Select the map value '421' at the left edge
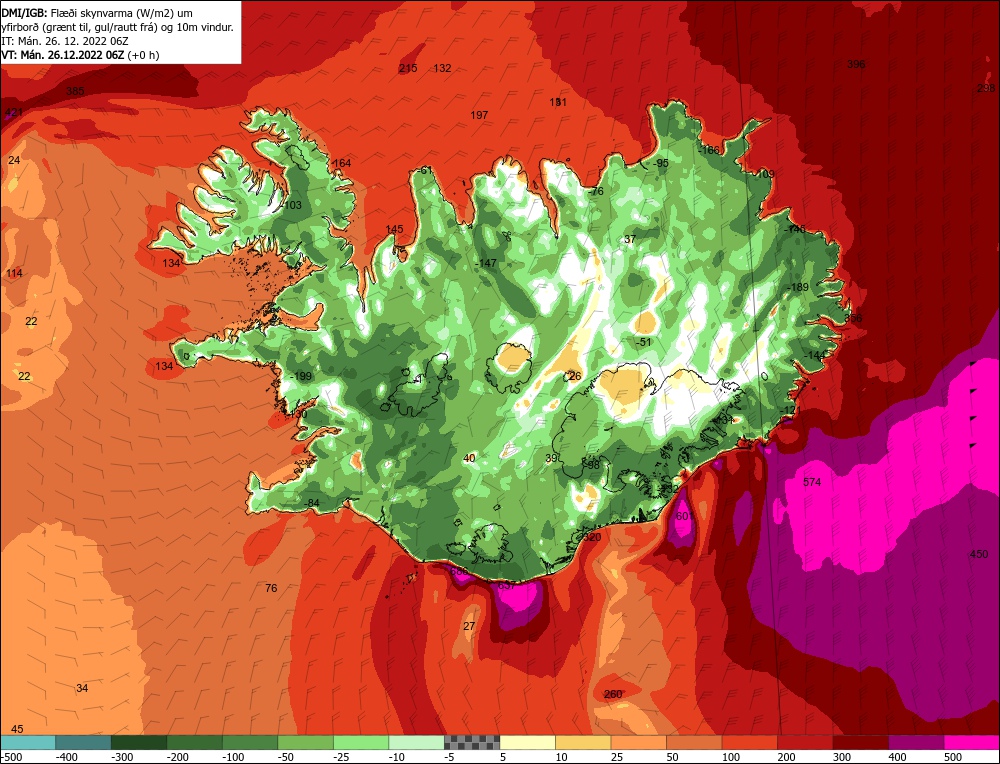 pos(13,113)
